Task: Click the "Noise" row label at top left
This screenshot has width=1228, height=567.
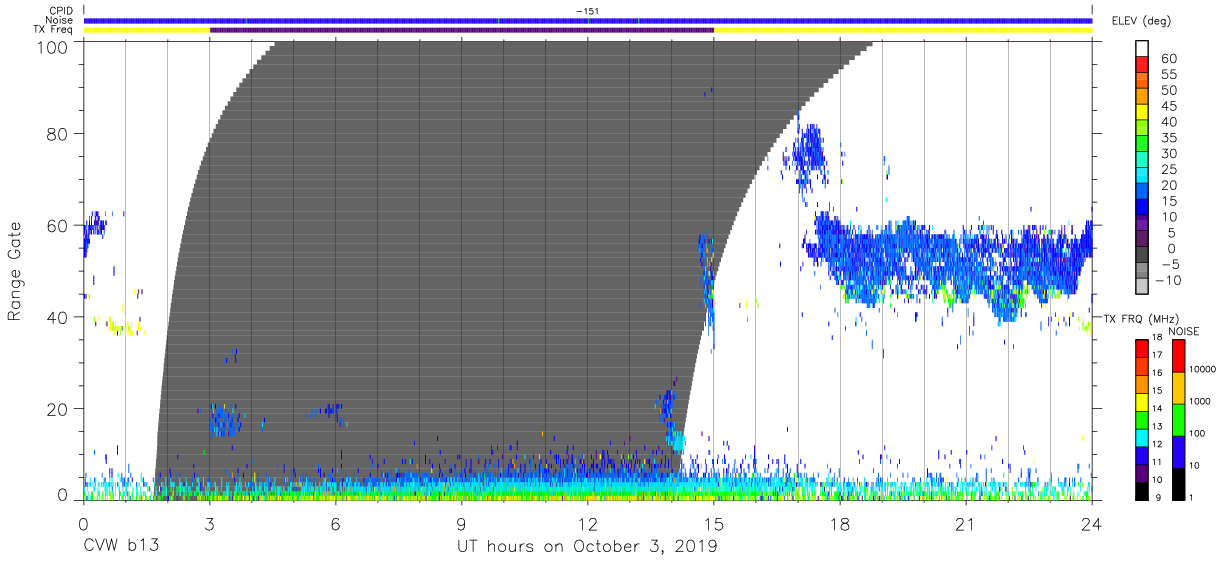Action: pyautogui.click(x=59, y=20)
